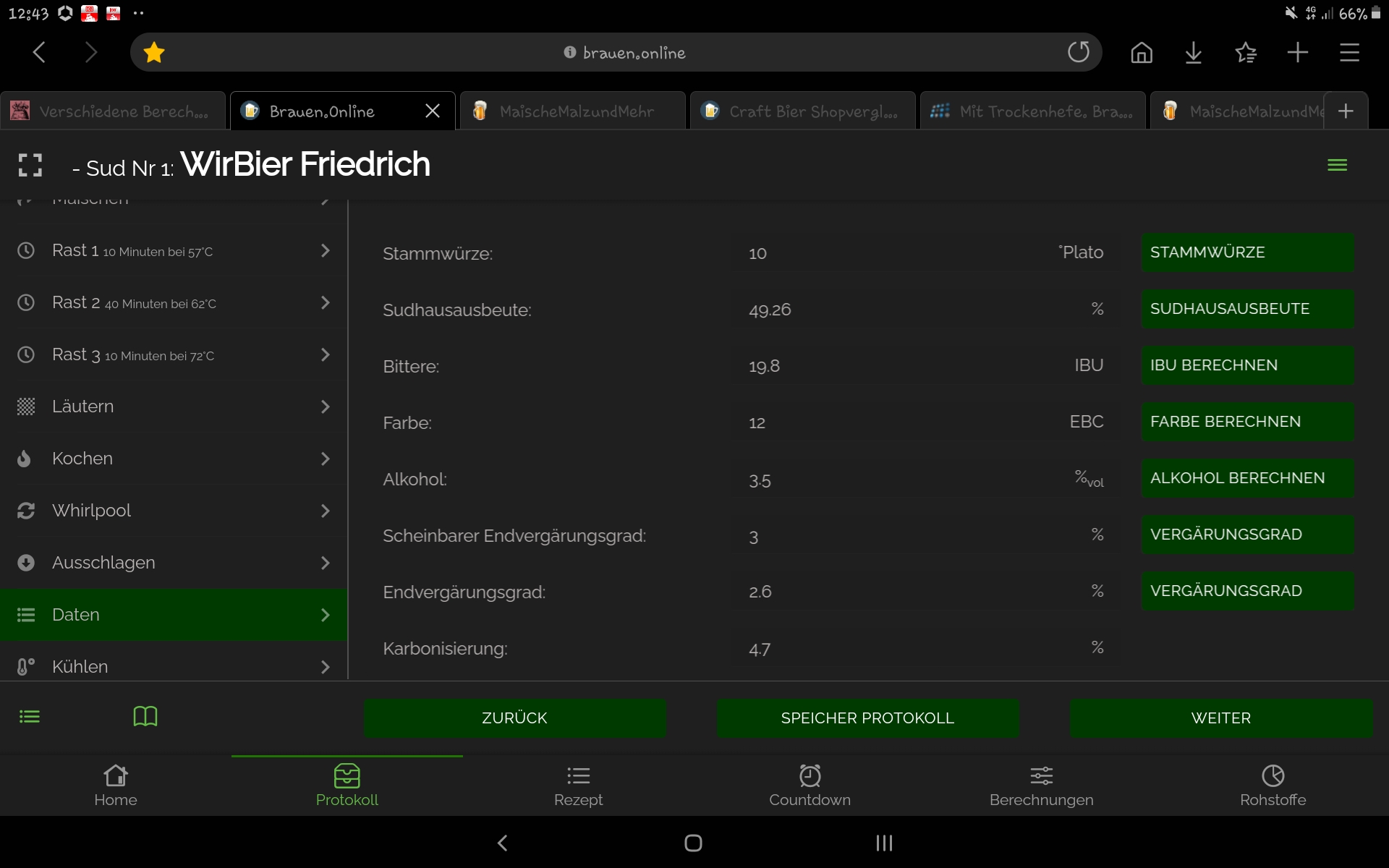Go to browser home page icon
Image resolution: width=1389 pixels, height=868 pixels.
[1142, 52]
